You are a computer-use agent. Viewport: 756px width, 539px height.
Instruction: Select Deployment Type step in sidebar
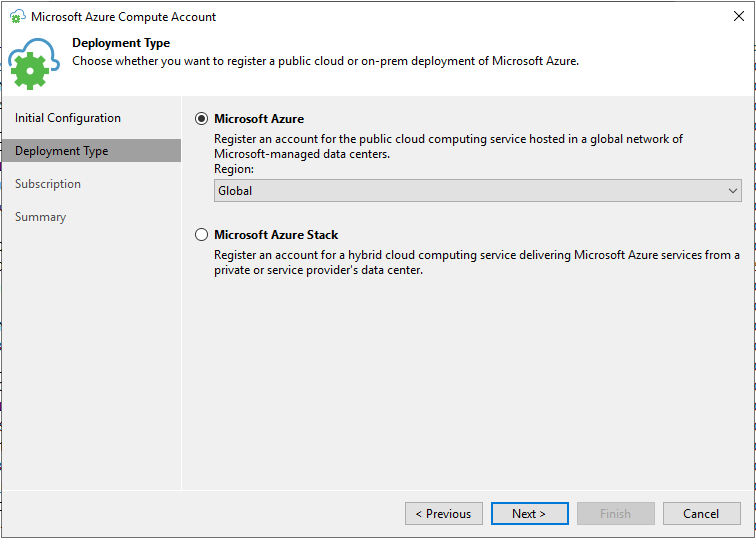pyautogui.click(x=62, y=151)
